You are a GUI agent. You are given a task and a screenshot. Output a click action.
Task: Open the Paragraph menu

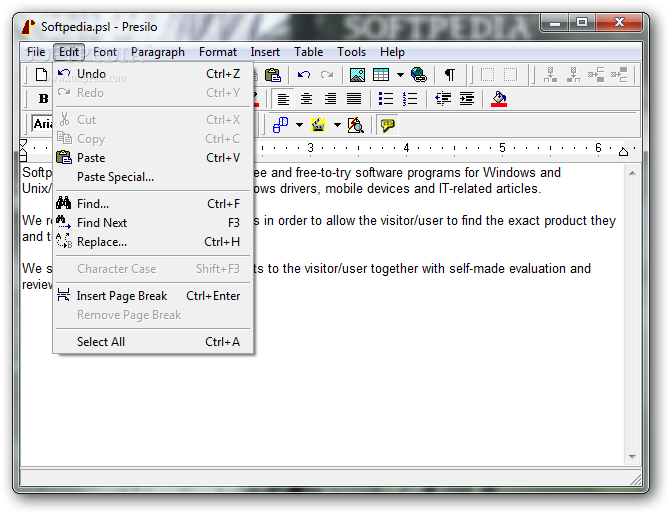click(158, 52)
